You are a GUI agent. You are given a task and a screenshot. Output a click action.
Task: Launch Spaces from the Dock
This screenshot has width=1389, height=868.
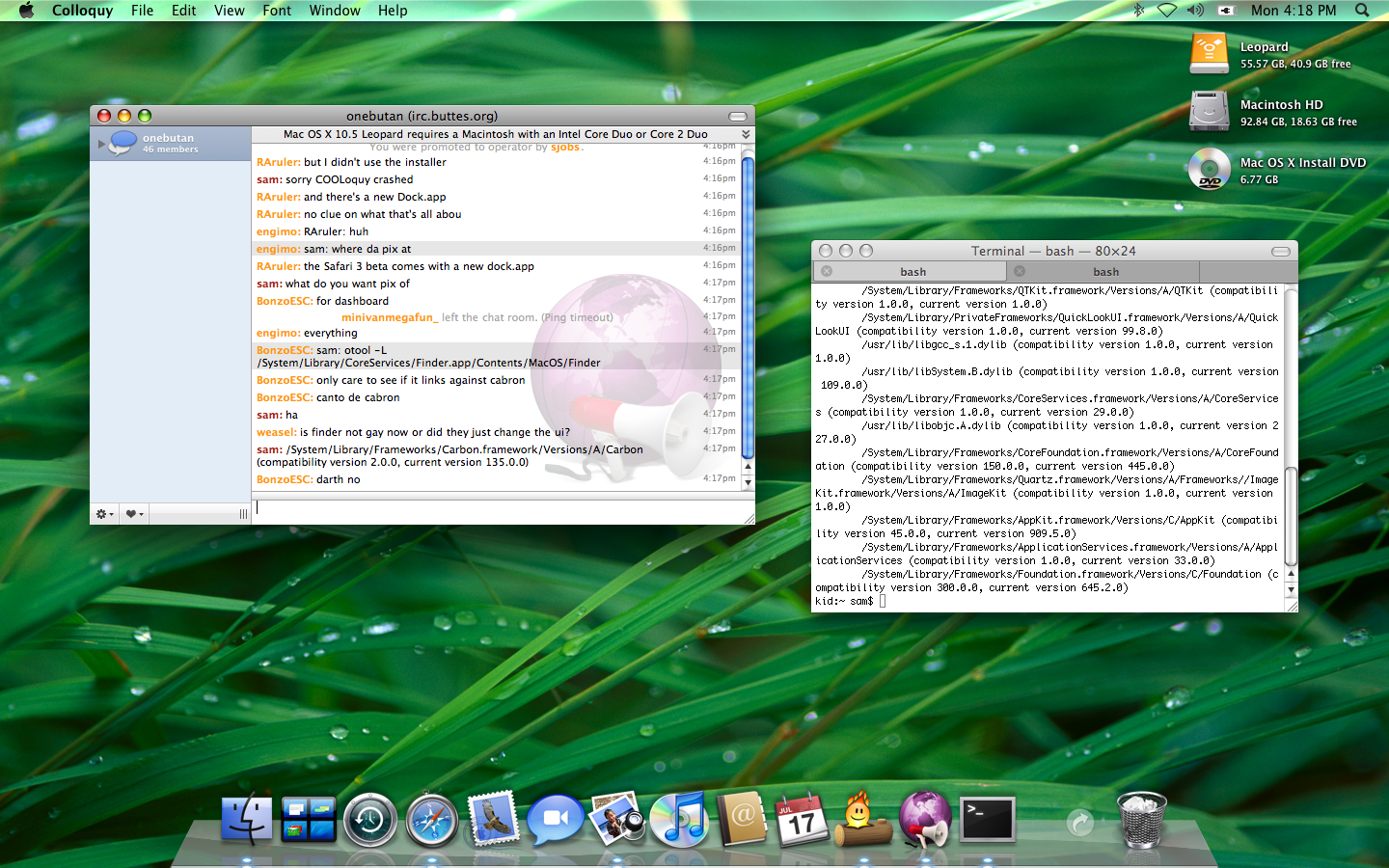(x=309, y=819)
